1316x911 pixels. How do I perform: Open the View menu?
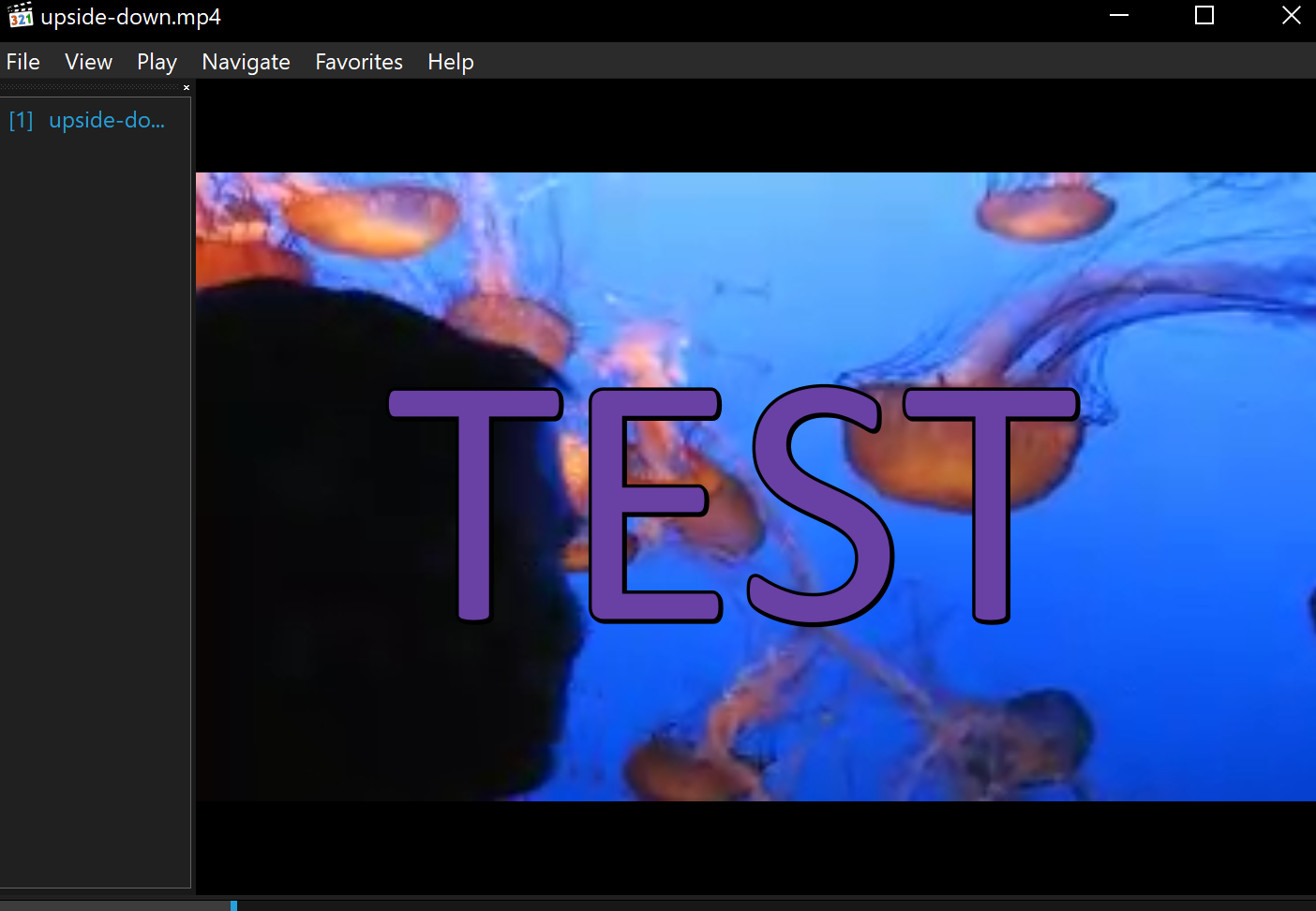88,61
